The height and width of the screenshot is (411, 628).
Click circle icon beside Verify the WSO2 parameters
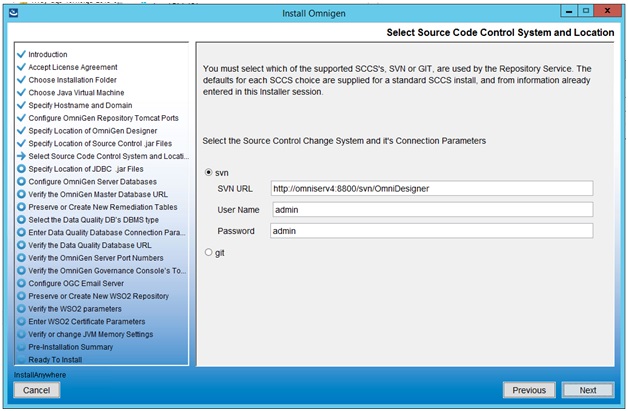22,309
